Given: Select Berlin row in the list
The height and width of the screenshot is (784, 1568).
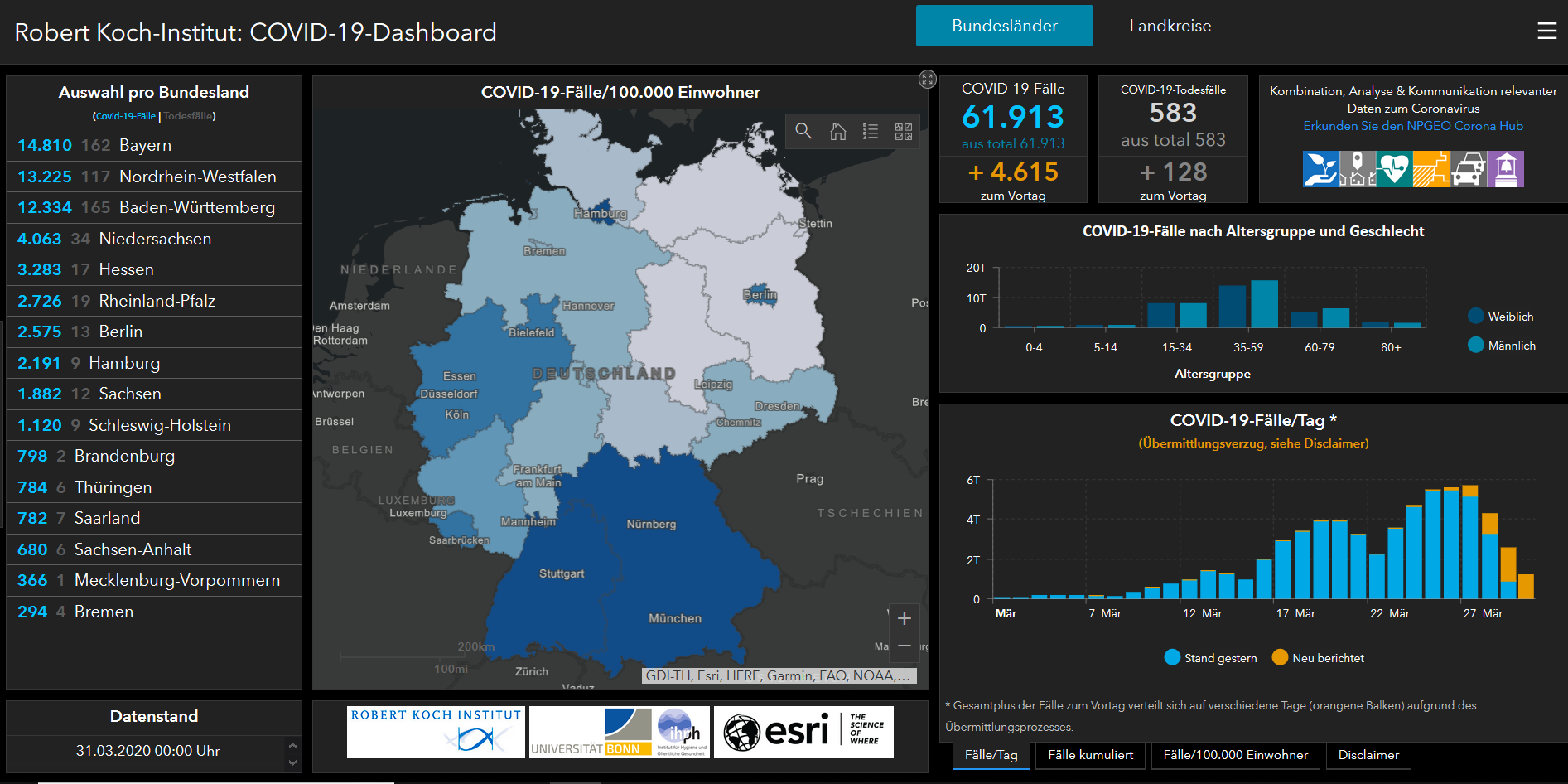Looking at the screenshot, I should pyautogui.click(x=154, y=332).
